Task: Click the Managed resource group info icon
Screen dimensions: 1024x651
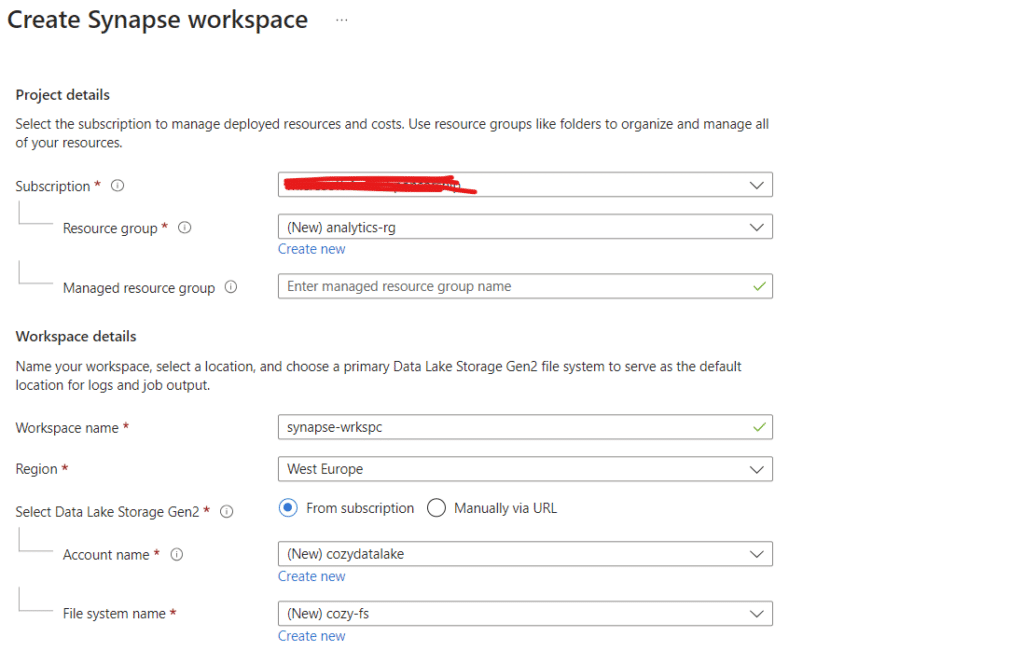Action: coord(231,287)
